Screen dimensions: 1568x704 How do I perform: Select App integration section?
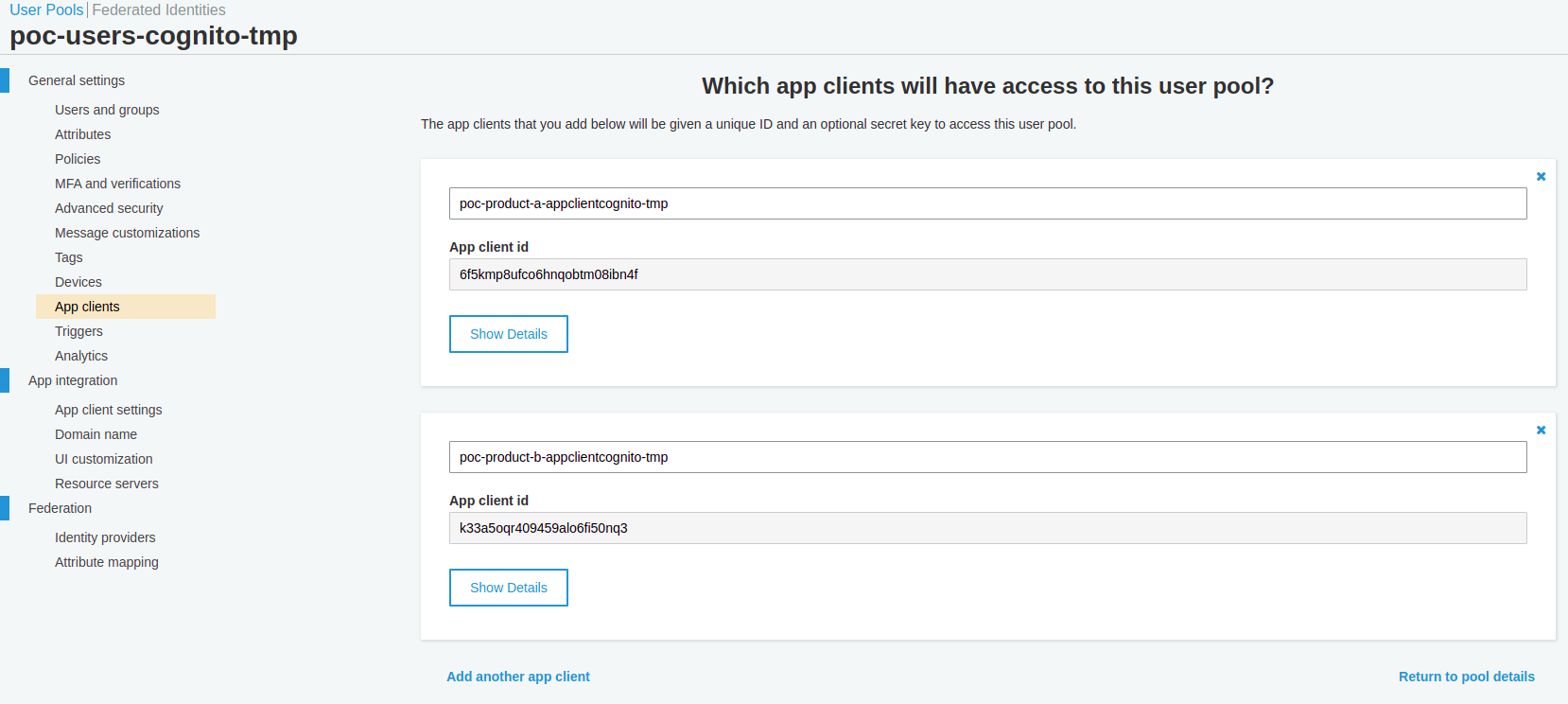coord(73,380)
